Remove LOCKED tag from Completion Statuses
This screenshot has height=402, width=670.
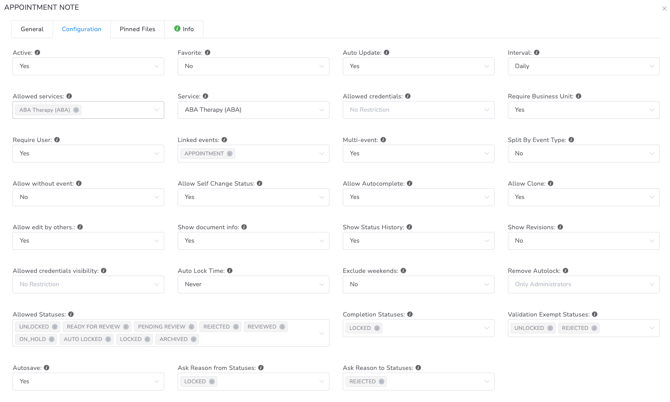click(x=377, y=328)
